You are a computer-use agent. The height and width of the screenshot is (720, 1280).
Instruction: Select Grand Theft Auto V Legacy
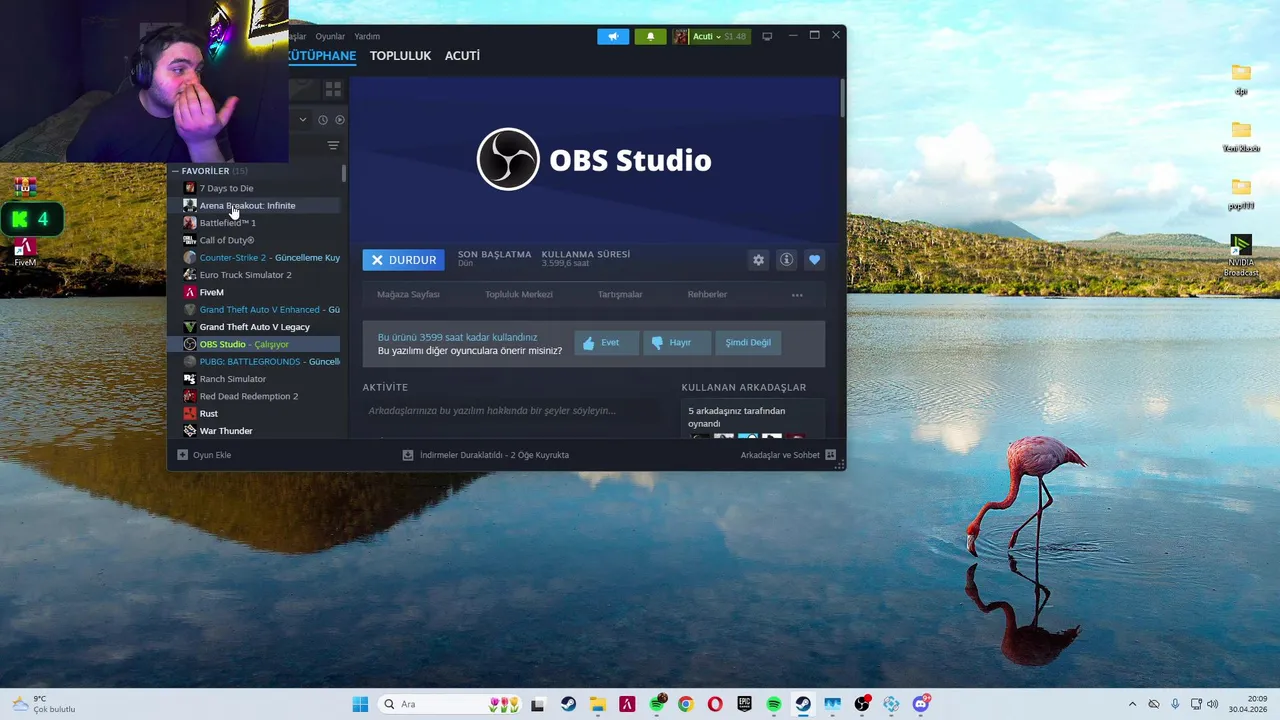[255, 327]
